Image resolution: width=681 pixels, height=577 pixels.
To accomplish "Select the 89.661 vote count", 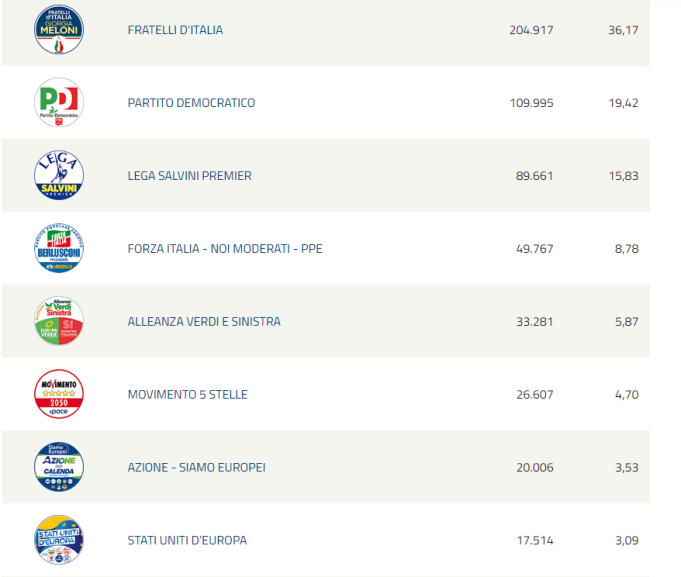I will click(534, 176).
